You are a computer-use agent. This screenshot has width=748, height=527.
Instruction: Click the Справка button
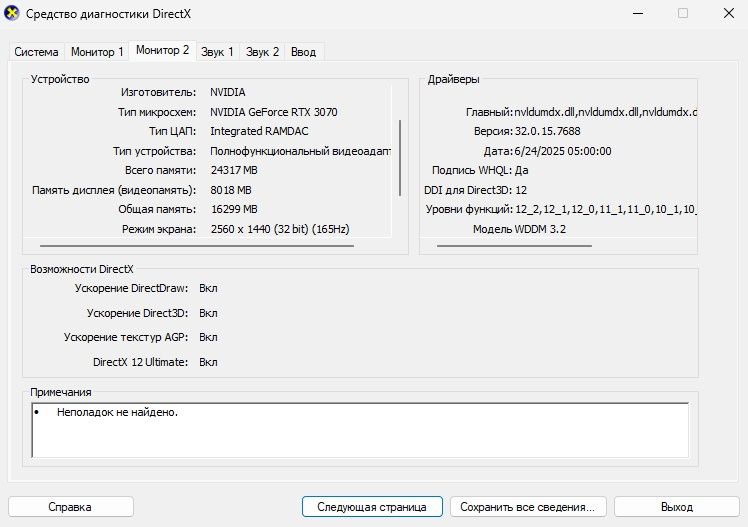[71, 506]
